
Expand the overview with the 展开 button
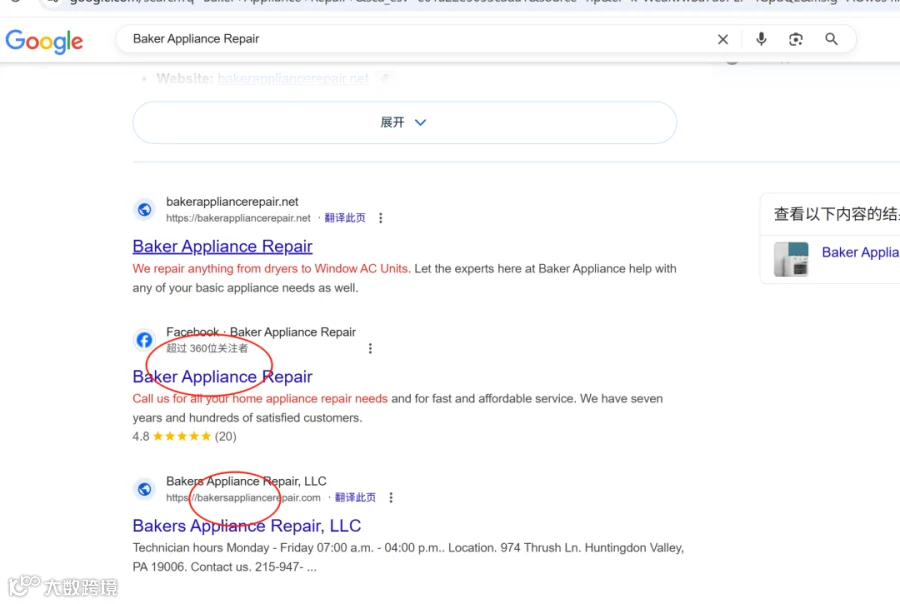[405, 122]
